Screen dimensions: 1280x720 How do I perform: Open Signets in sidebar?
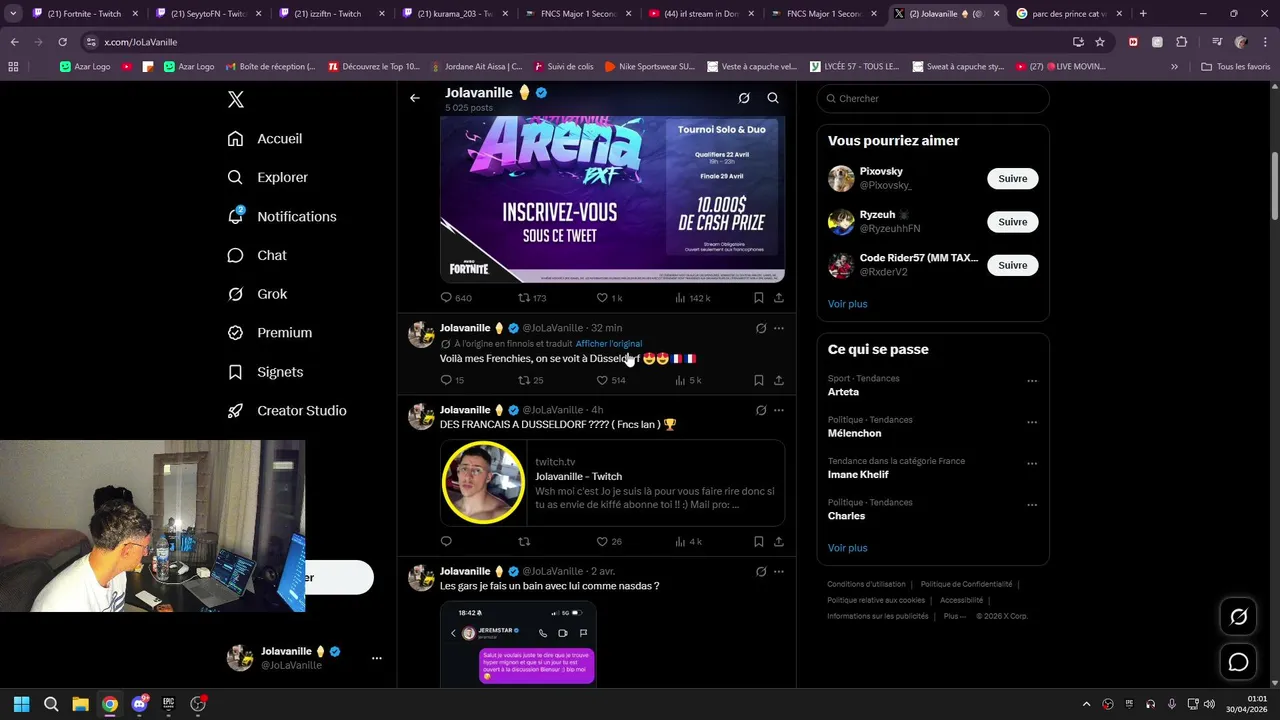coord(266,372)
